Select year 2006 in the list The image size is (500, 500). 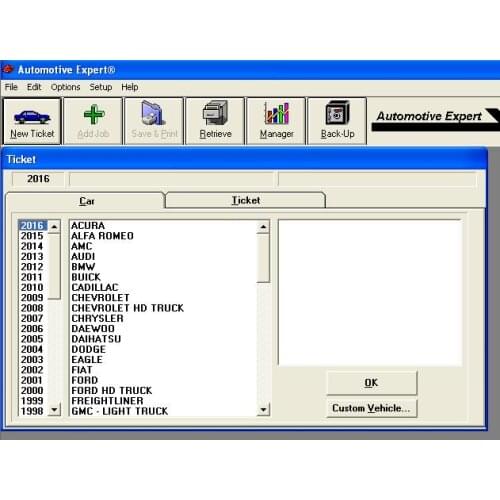tap(32, 329)
